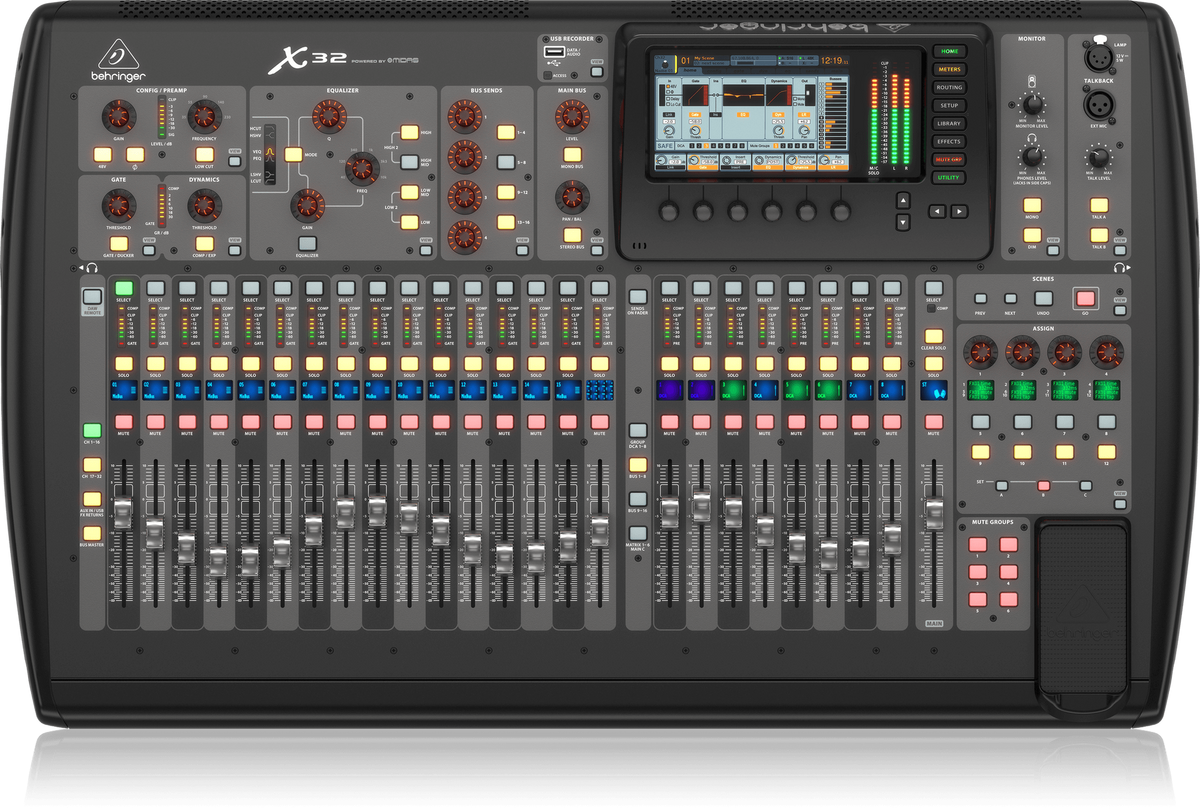Toggle the GATE / DUCKER button
This screenshot has width=1200, height=810.
[x=118, y=243]
